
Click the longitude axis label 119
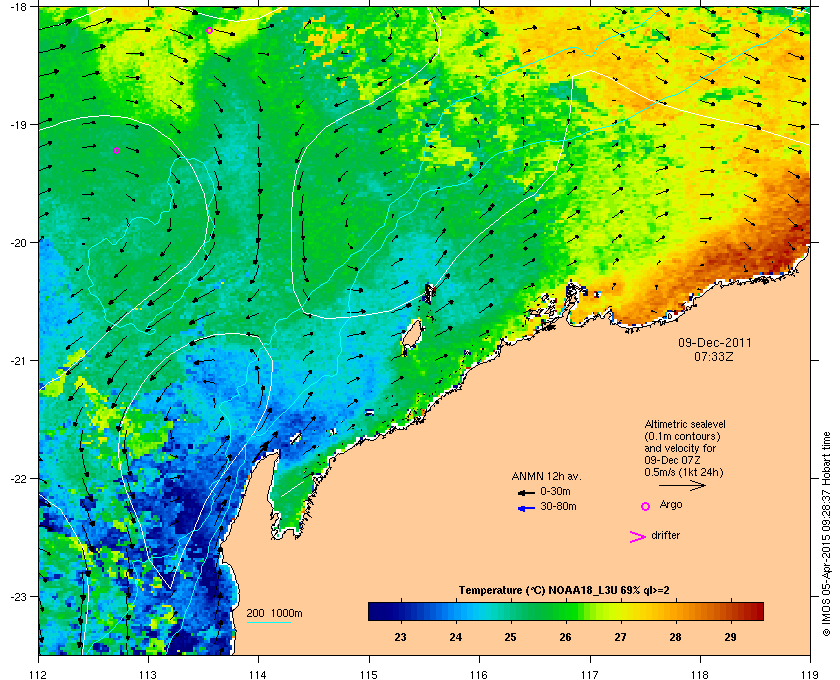click(x=811, y=674)
